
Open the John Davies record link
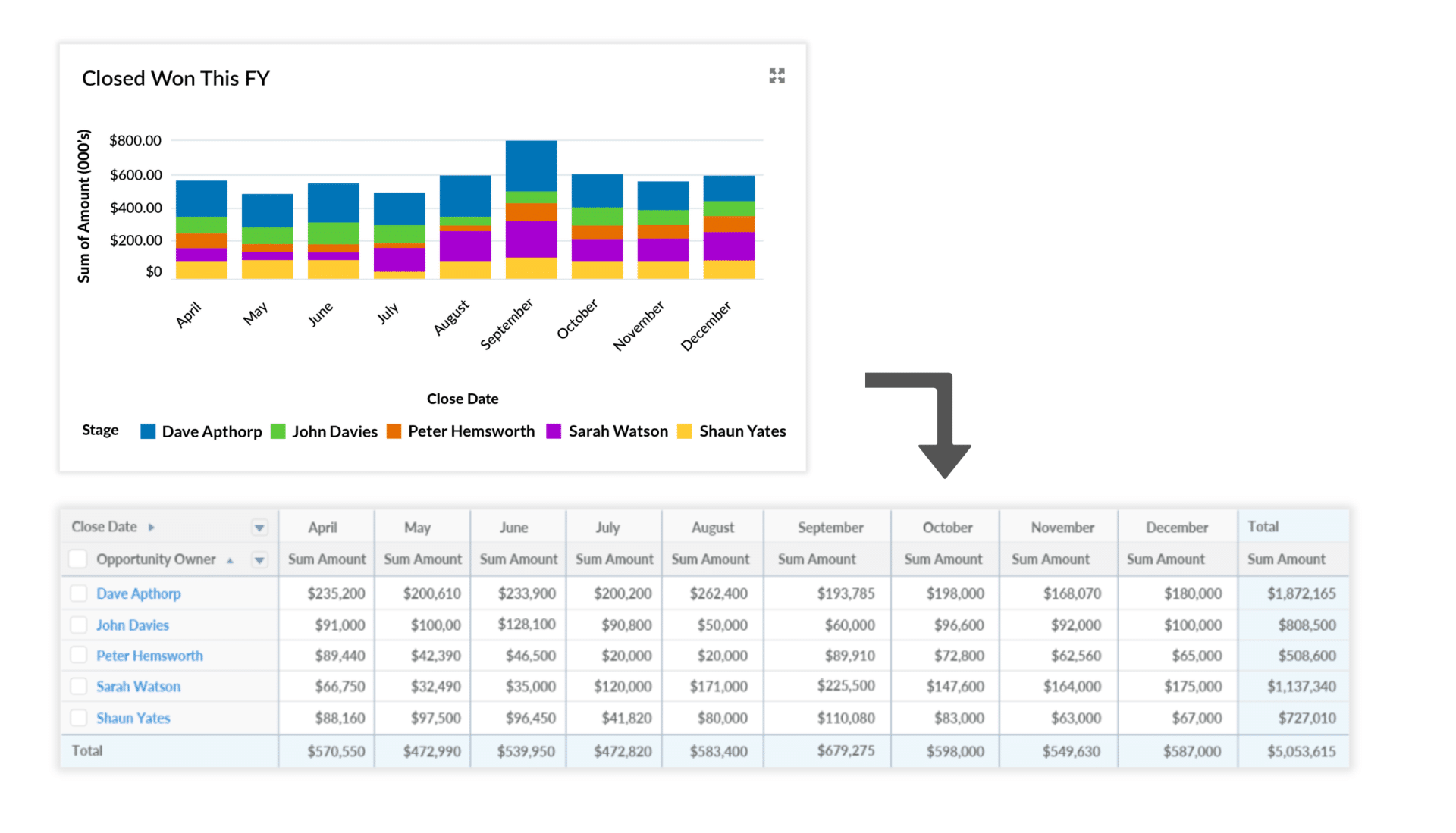point(132,625)
